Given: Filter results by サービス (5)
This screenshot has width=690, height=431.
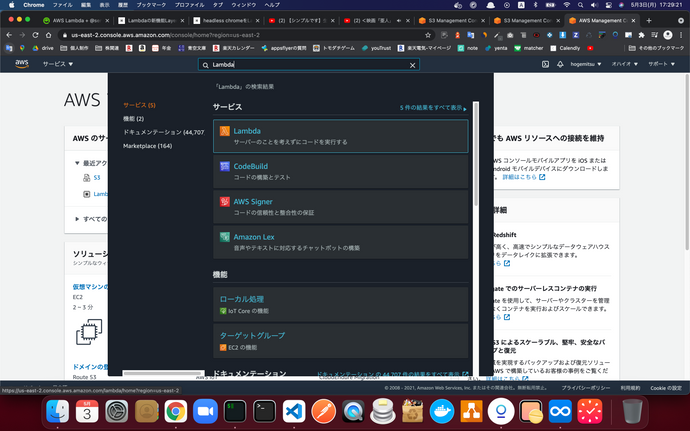Looking at the screenshot, I should click(139, 105).
